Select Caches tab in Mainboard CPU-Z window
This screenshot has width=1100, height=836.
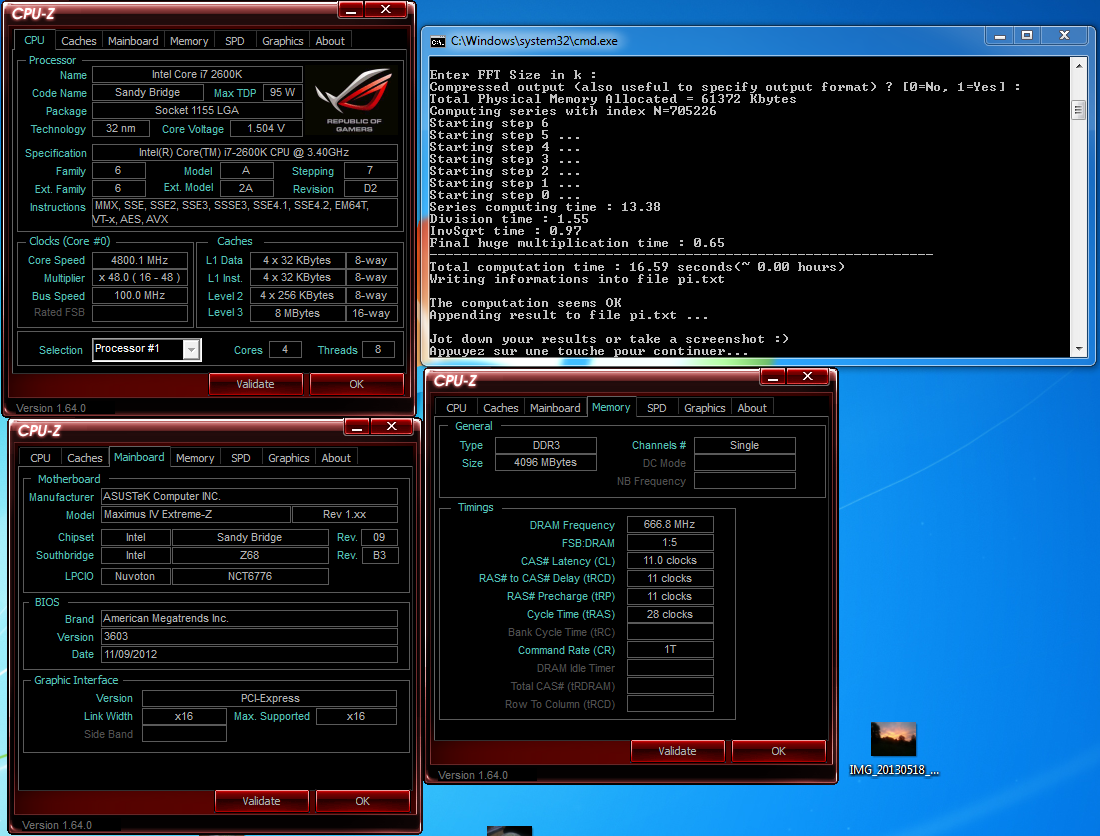[85, 458]
